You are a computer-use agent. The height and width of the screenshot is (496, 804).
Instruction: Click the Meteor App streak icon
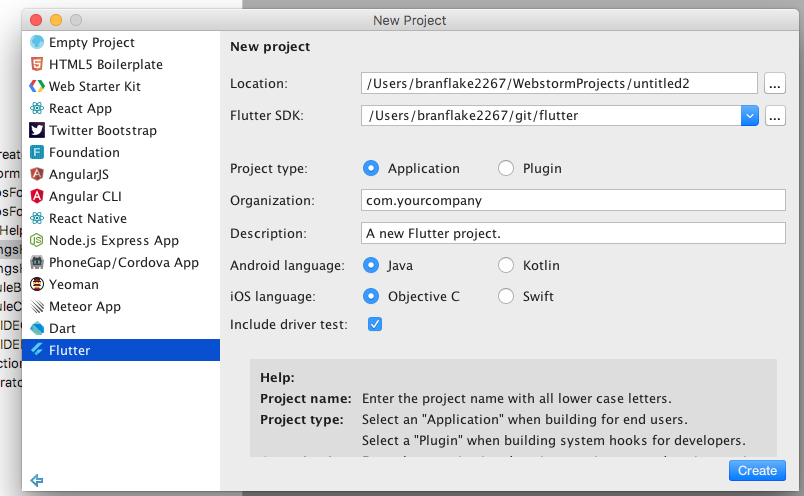37,306
